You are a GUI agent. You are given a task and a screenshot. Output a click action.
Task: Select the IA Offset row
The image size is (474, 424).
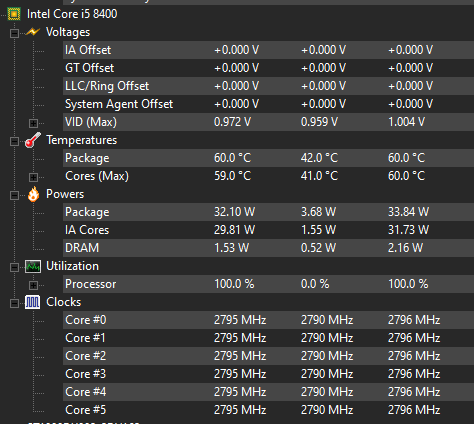[268, 50]
